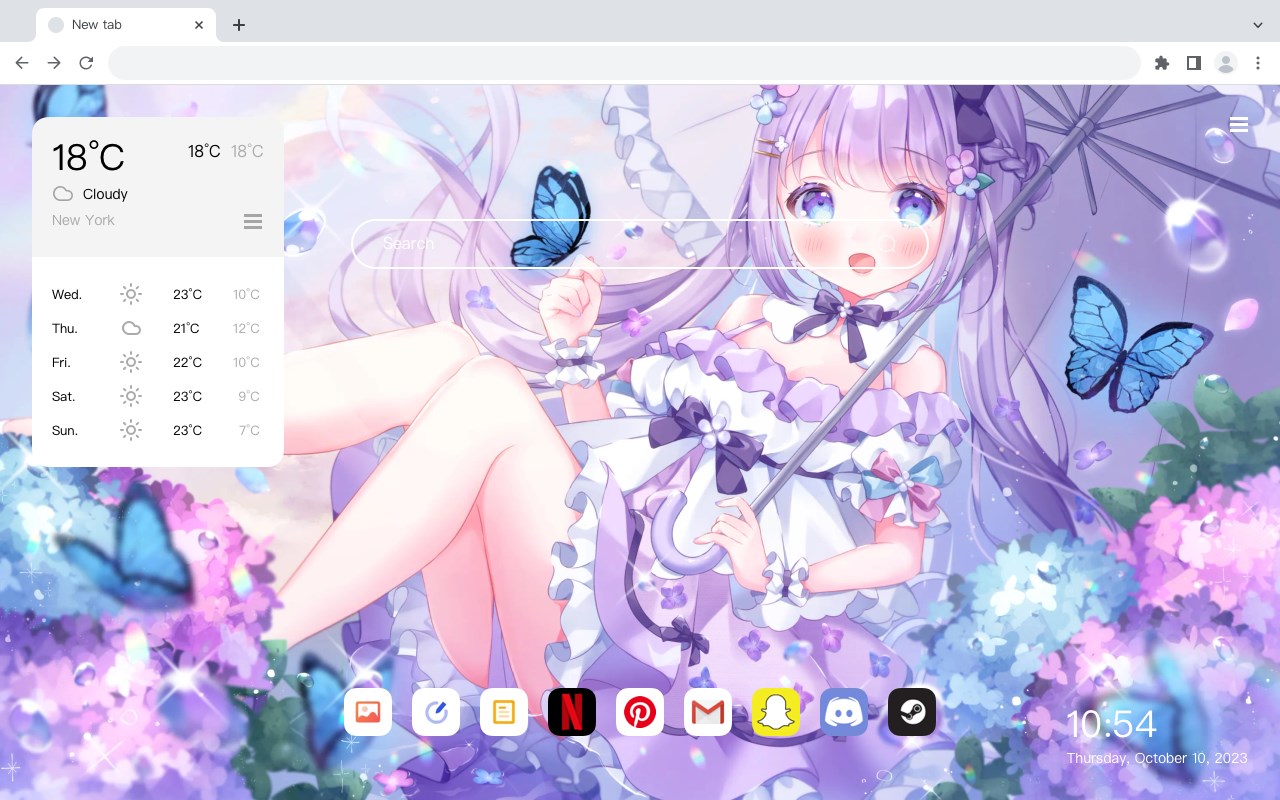Select the Sat. forecast row label
The image size is (1280, 800).
[x=64, y=396]
